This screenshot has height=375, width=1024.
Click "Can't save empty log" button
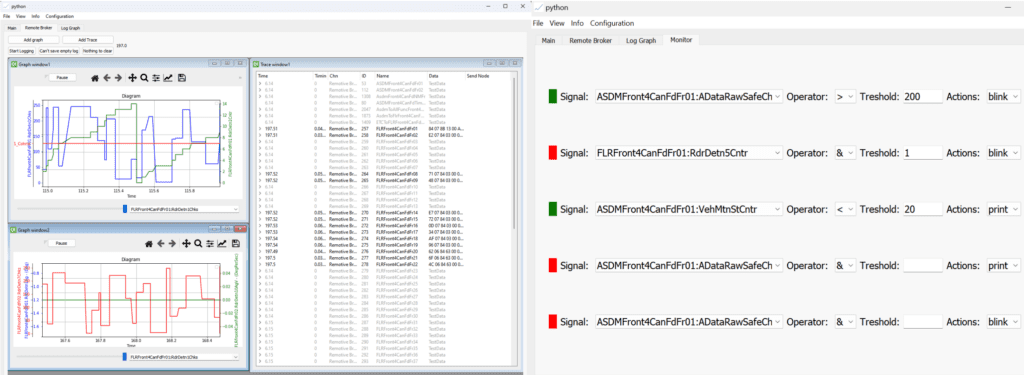pos(59,50)
